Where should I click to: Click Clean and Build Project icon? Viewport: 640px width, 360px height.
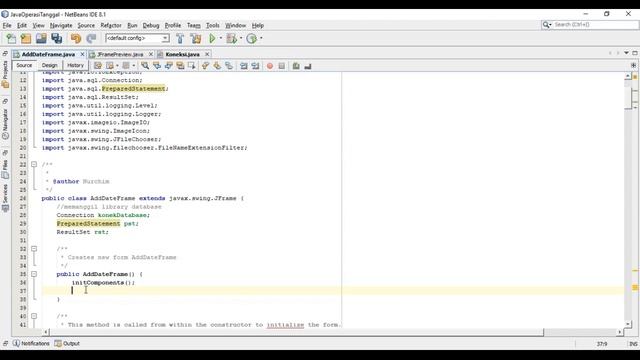coord(196,38)
